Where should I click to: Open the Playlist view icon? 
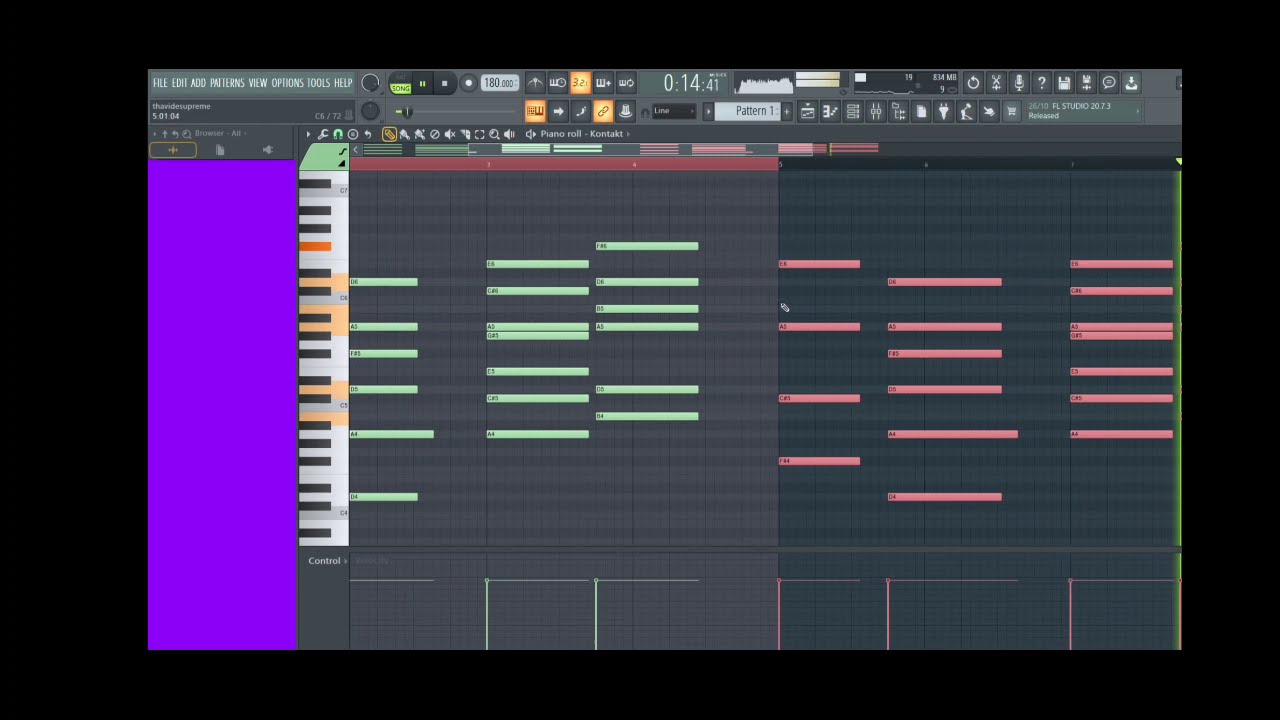click(x=808, y=111)
